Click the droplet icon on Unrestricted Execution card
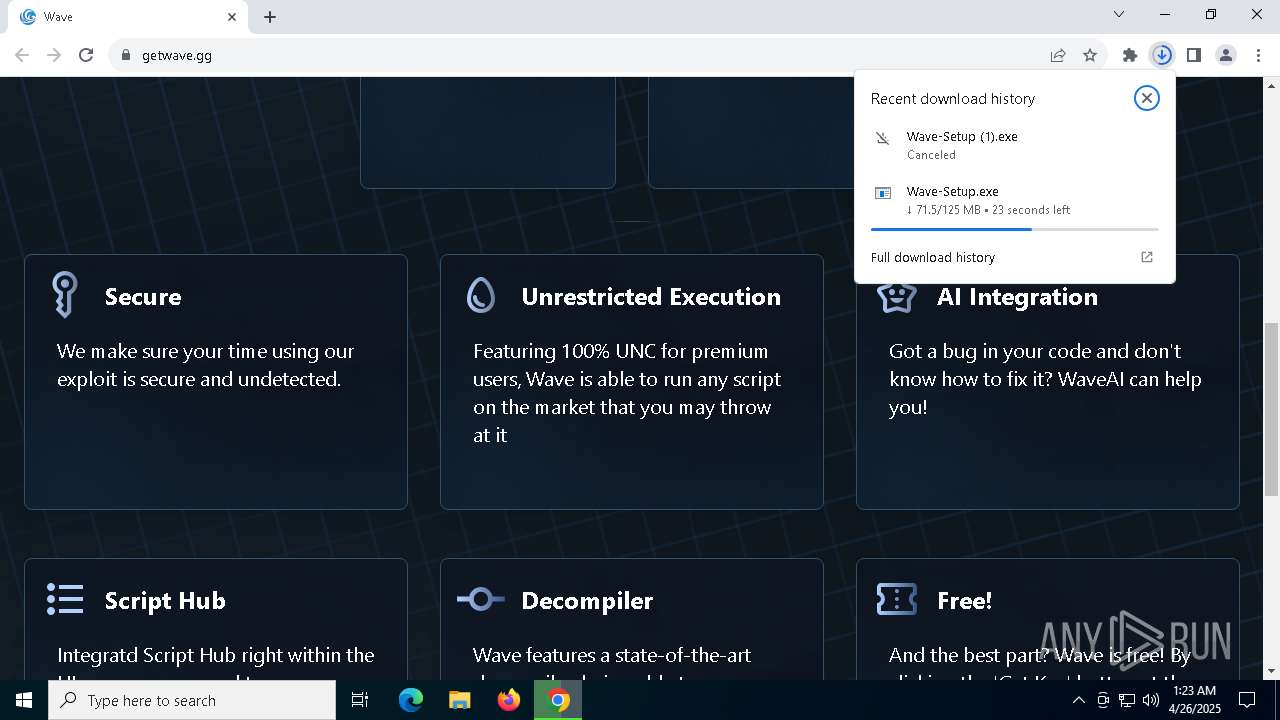Viewport: 1280px width, 720px height. coord(481,295)
